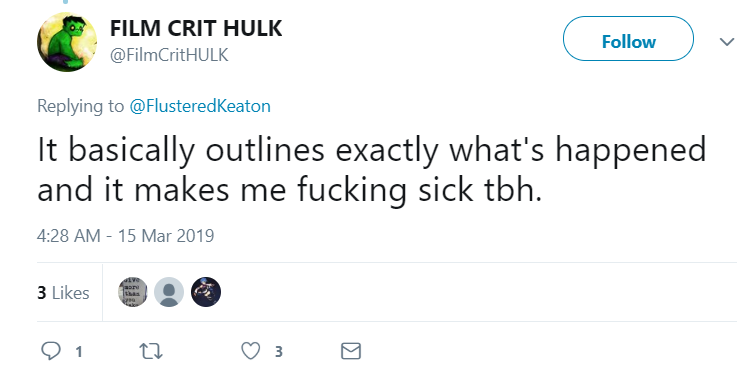Click the like count next to heart
Viewport: 753px width, 371px height.
279,352
